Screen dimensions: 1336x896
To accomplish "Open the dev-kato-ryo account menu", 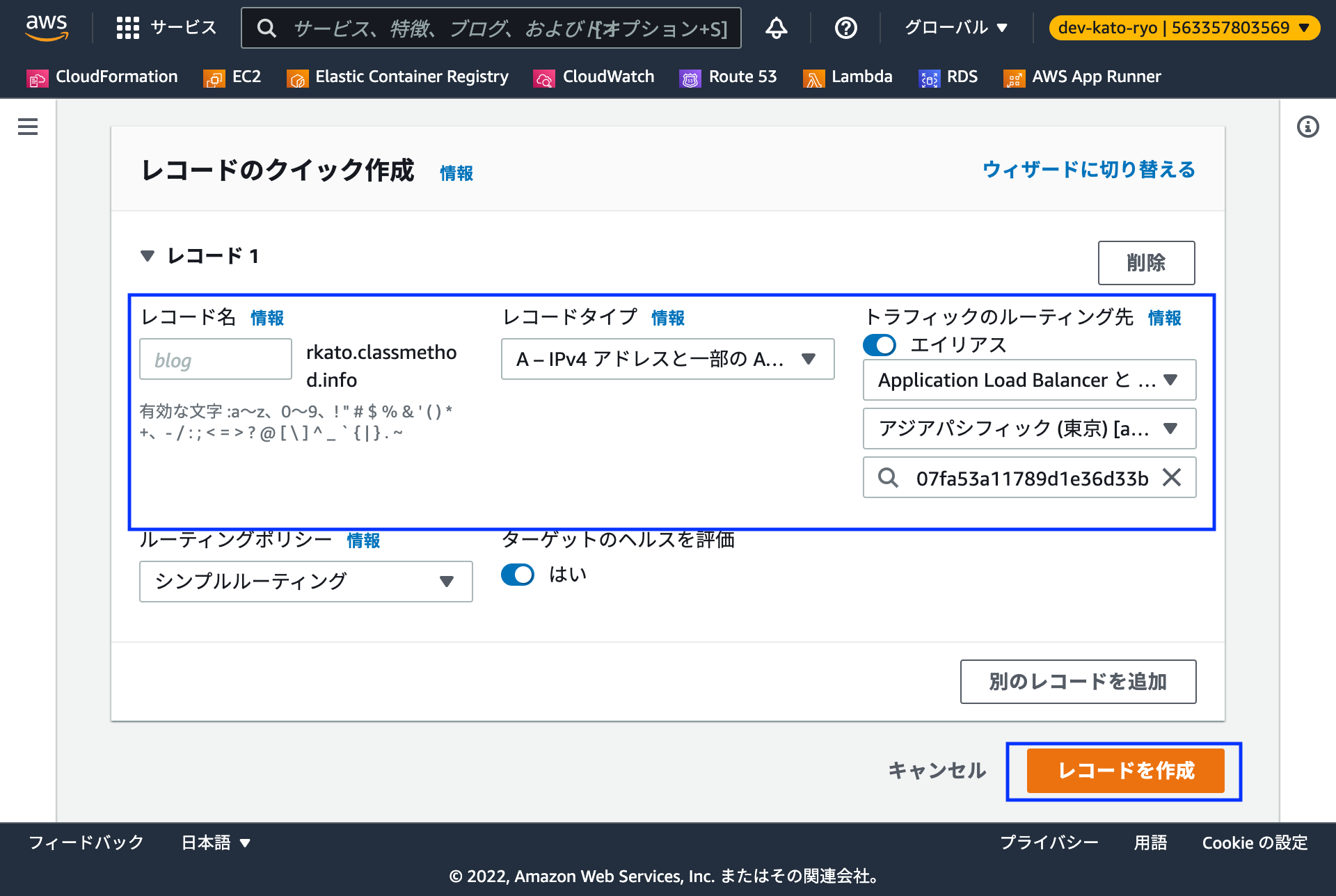I will (x=1183, y=28).
